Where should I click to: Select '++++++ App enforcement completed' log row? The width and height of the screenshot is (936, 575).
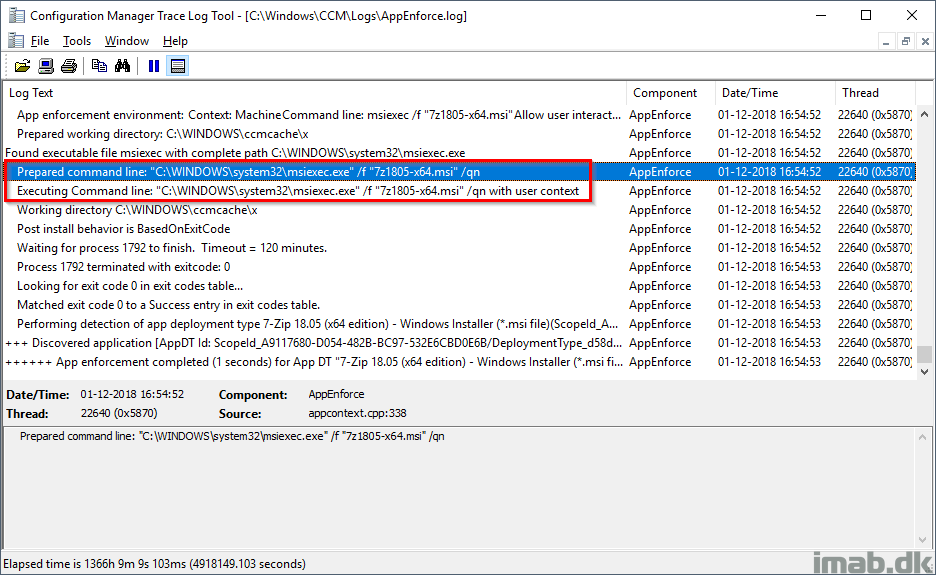click(x=459, y=362)
